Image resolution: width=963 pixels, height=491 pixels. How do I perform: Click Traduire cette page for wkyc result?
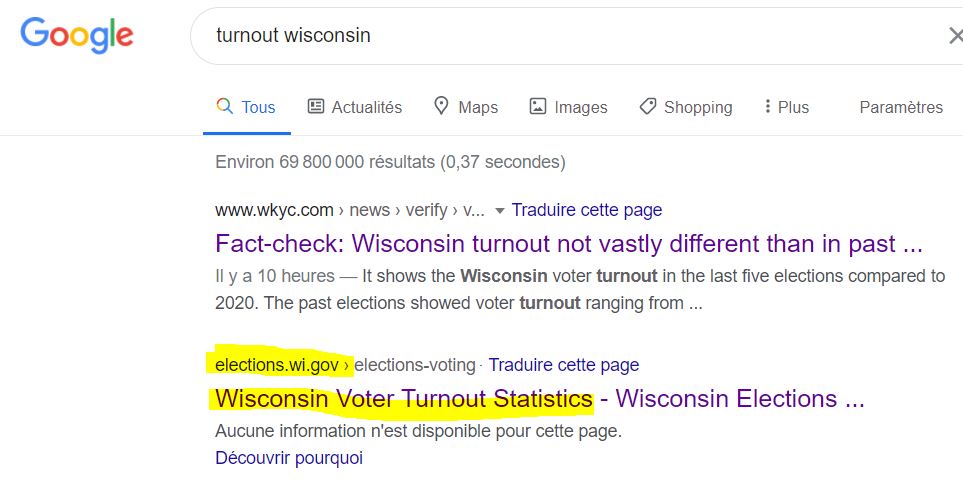point(587,210)
